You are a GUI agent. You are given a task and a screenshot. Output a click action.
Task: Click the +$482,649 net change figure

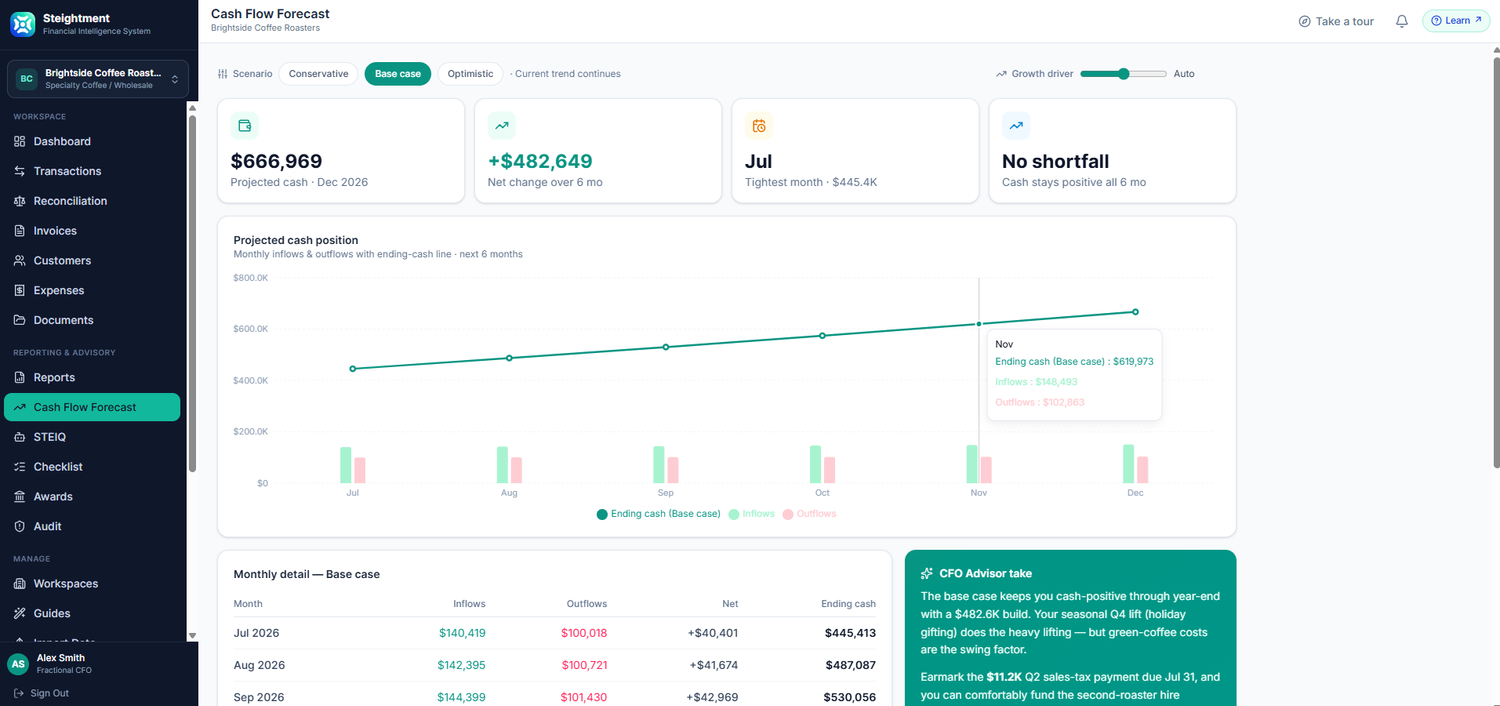(x=540, y=161)
